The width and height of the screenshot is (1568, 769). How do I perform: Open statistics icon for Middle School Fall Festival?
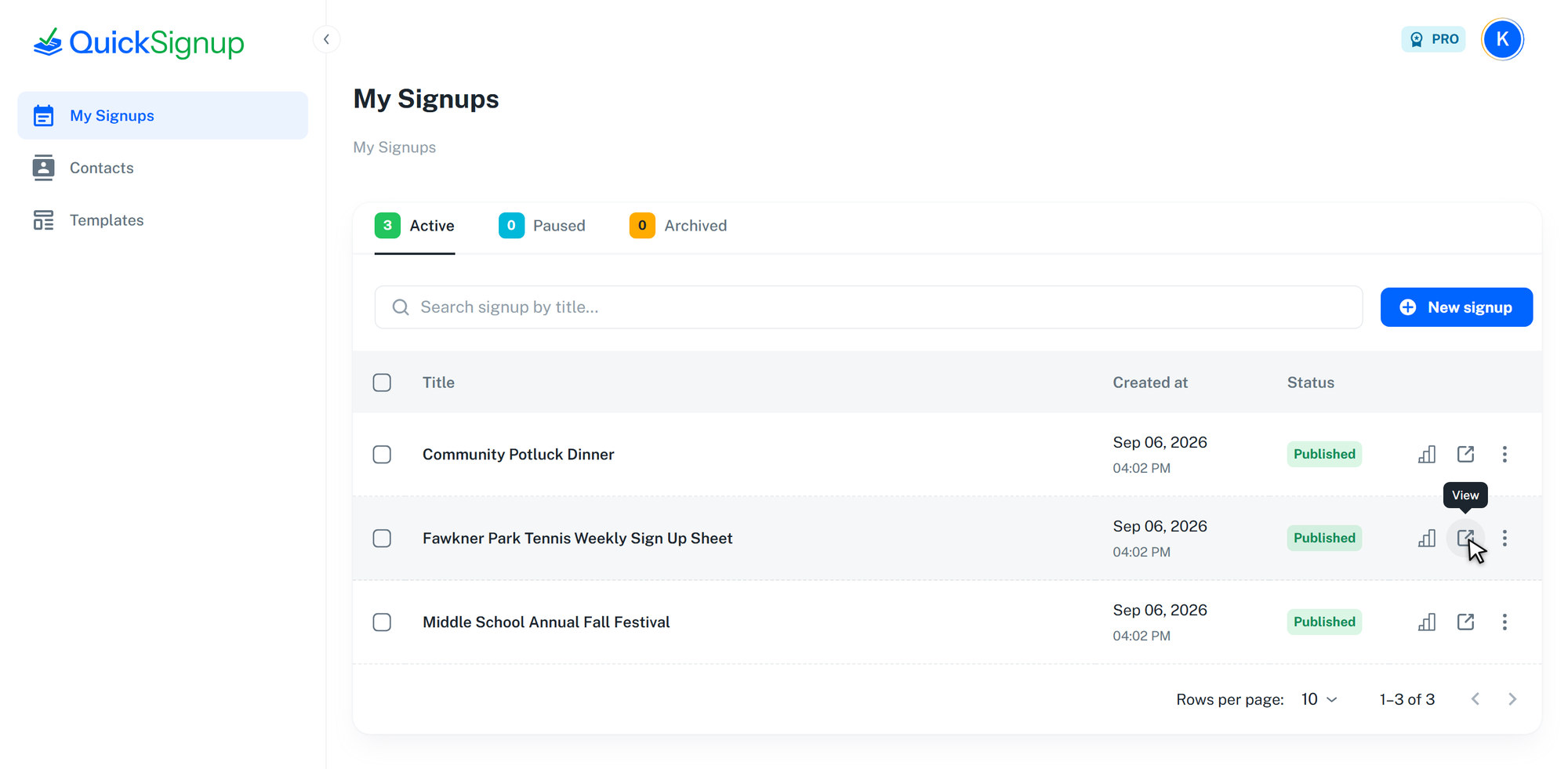(x=1427, y=622)
